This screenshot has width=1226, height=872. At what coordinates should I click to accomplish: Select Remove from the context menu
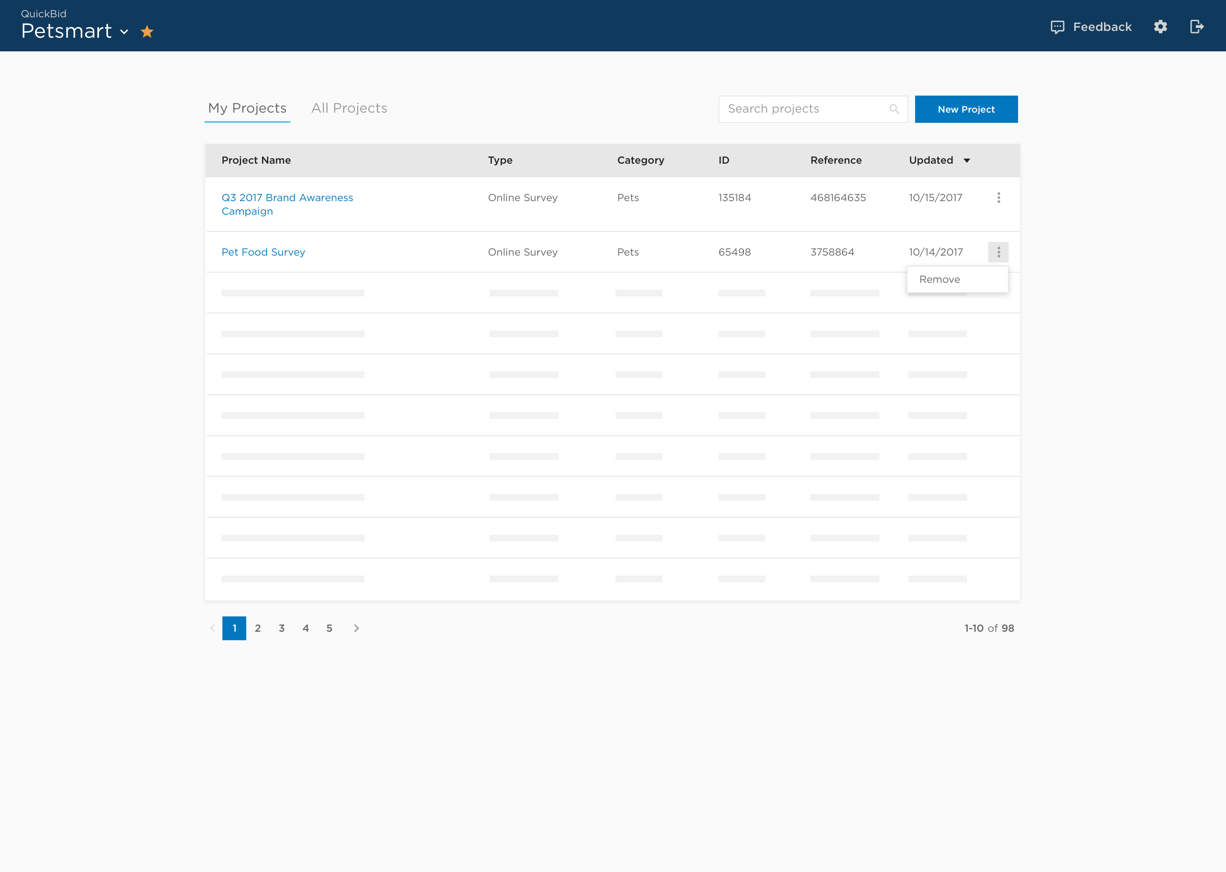click(x=939, y=279)
